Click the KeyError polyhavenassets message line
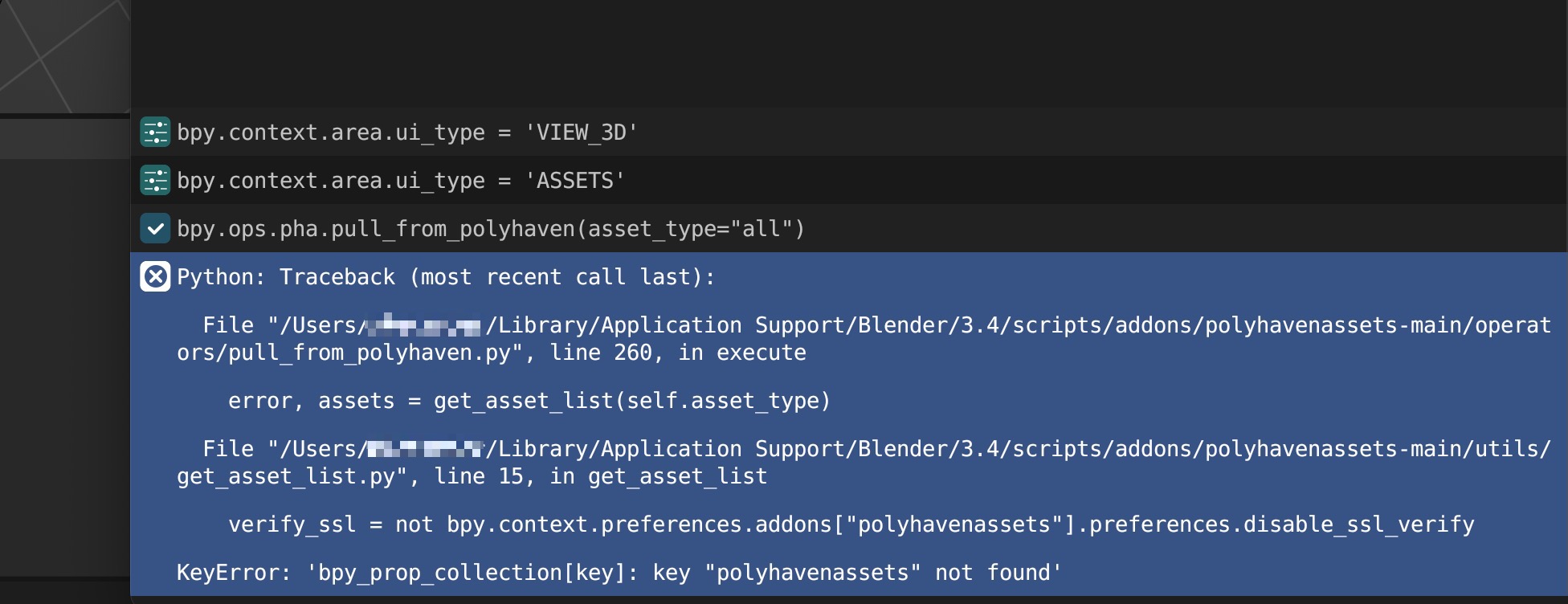This screenshot has height=604, width=1568. 619,572
